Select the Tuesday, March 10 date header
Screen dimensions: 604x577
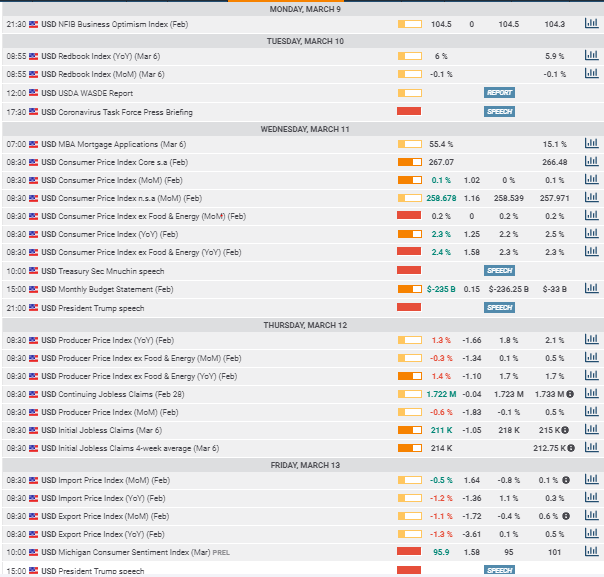(x=305, y=41)
